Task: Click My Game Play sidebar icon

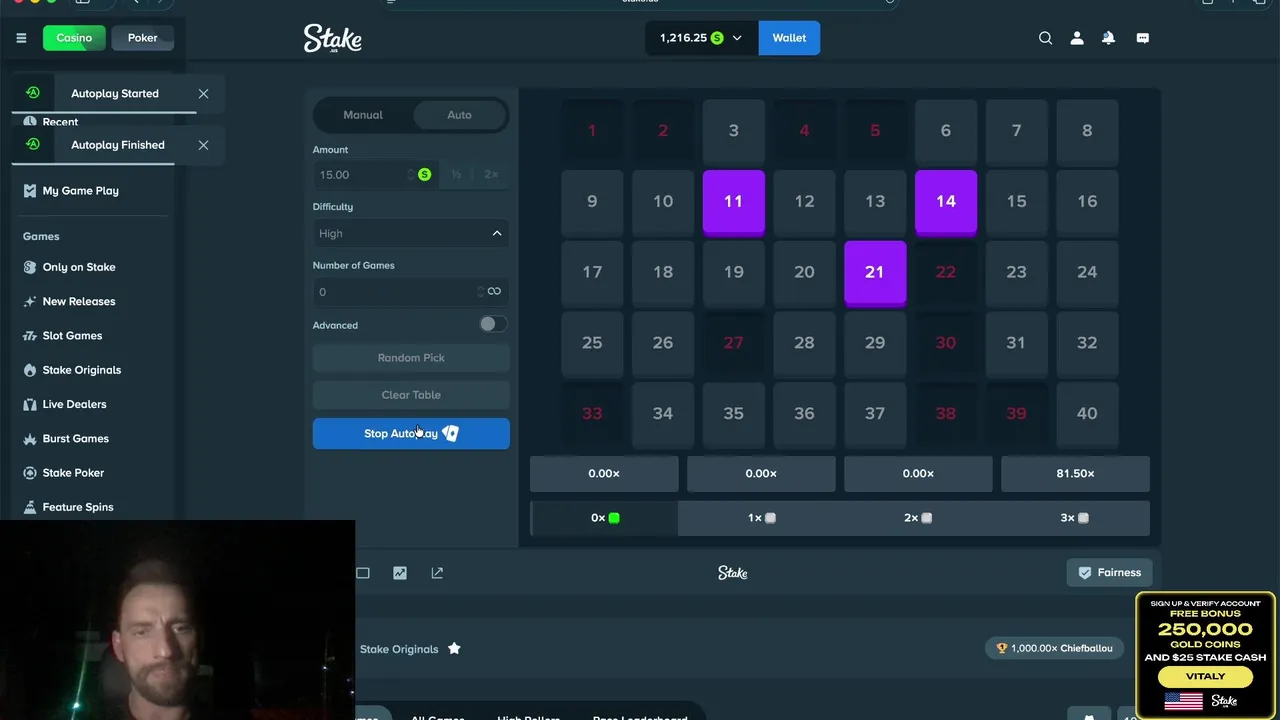Action: (30, 190)
